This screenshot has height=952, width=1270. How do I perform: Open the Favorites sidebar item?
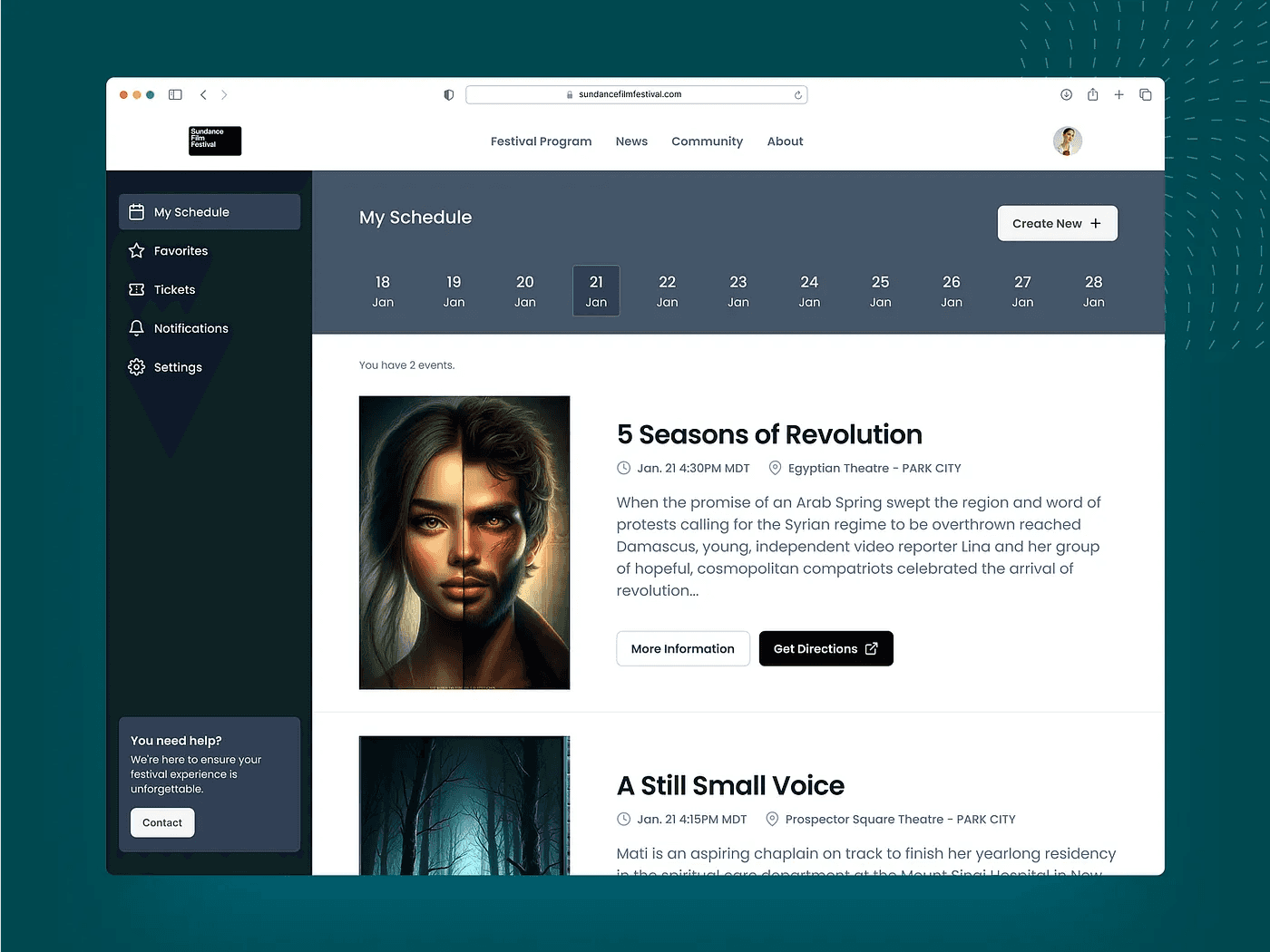point(210,250)
